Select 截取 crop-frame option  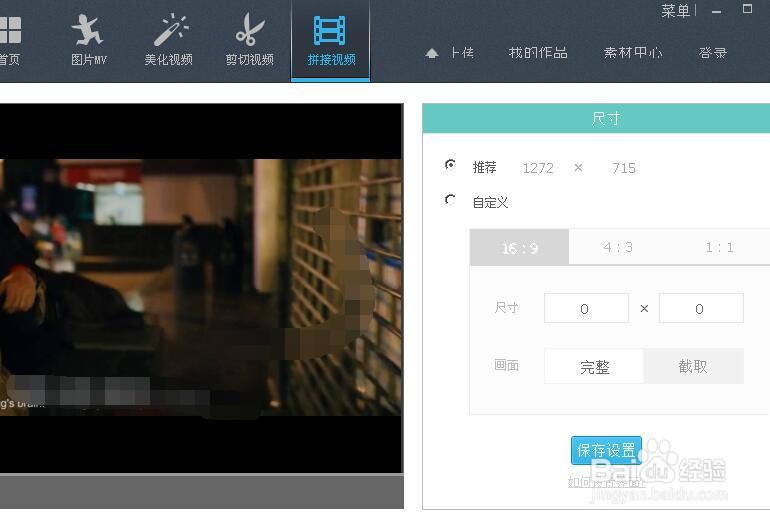pyautogui.click(x=693, y=366)
